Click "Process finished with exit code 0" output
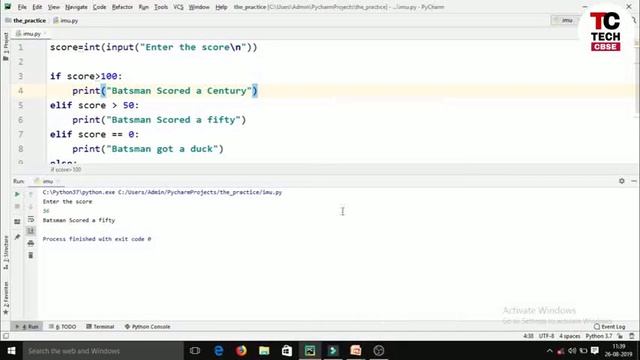This screenshot has width=640, height=360. (97, 239)
